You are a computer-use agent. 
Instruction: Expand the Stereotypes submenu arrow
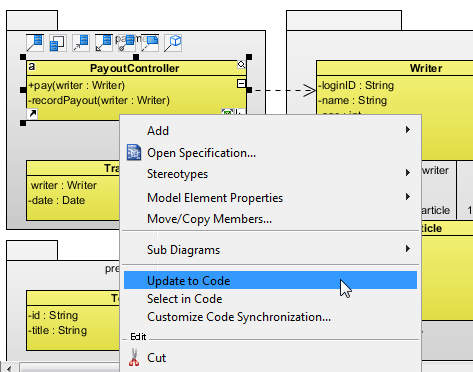pyautogui.click(x=408, y=173)
